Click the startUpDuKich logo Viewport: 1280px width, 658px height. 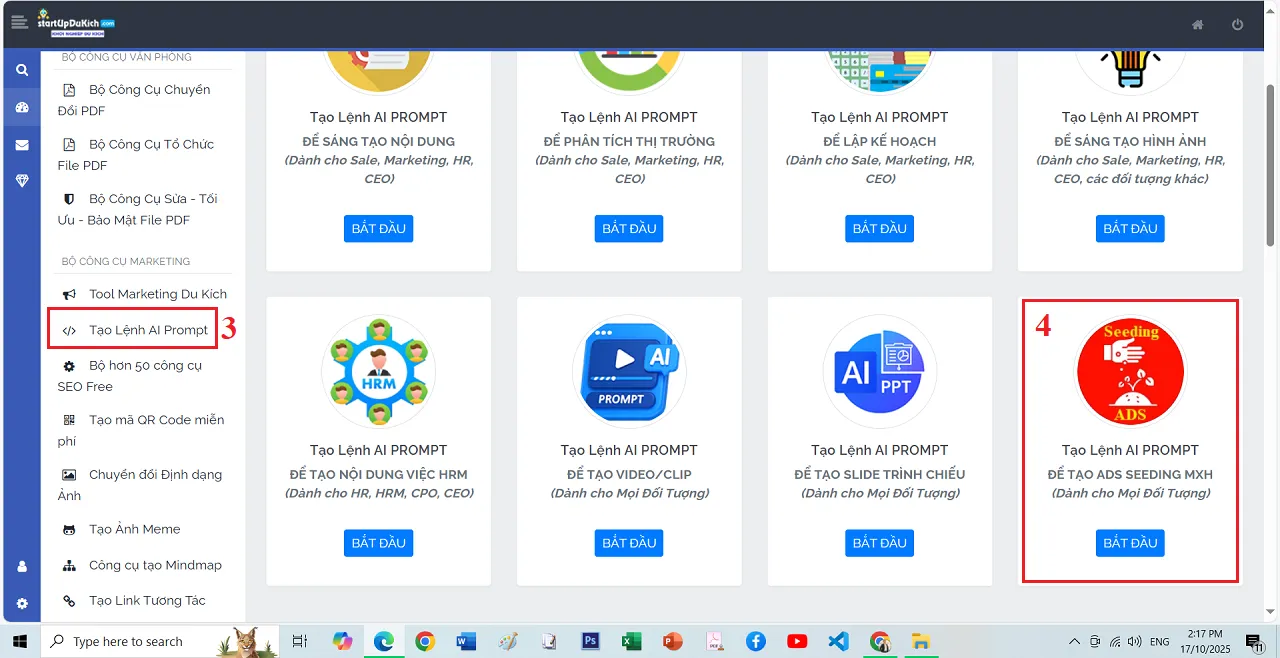click(76, 22)
